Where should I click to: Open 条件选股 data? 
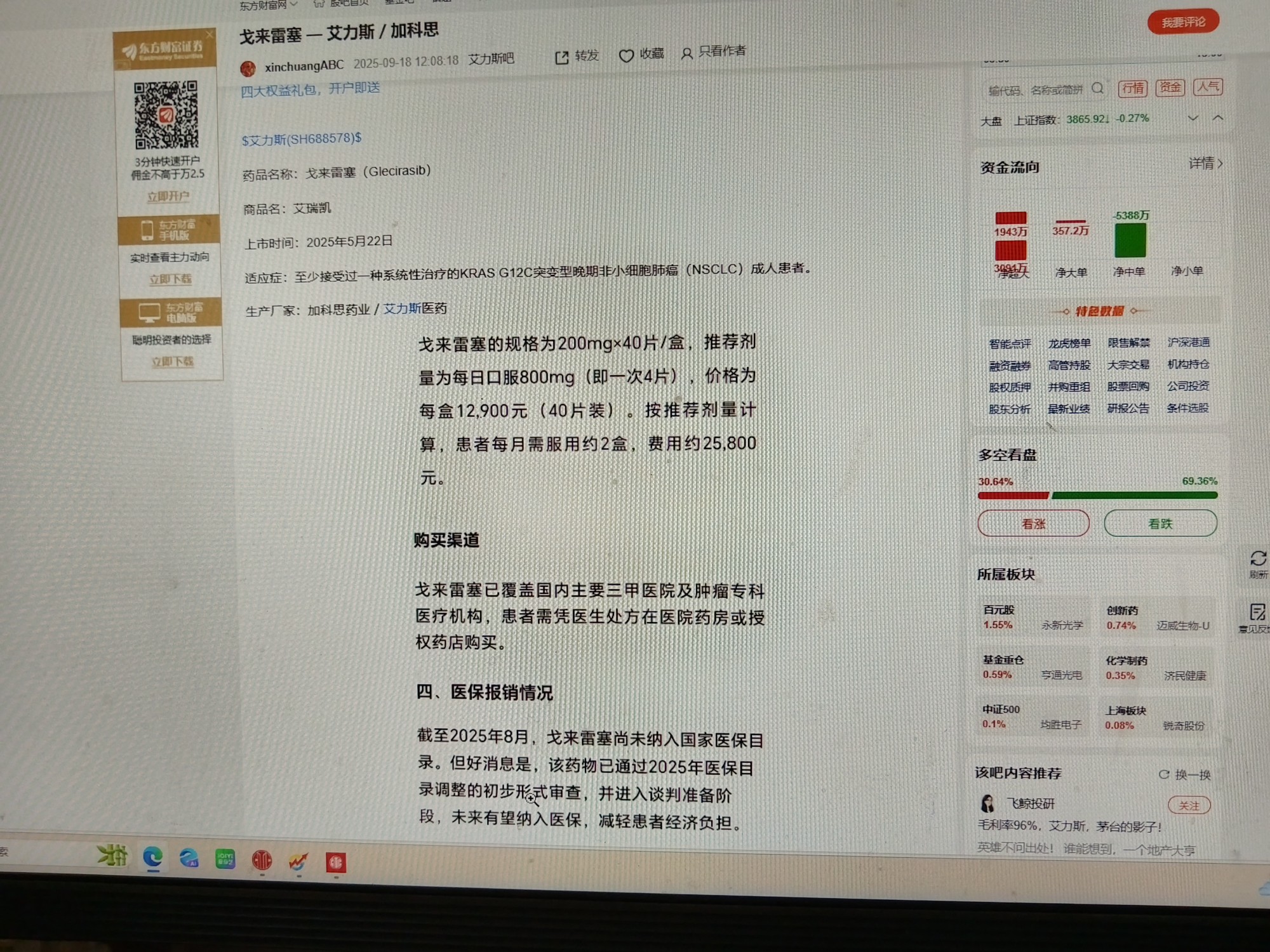point(1188,407)
